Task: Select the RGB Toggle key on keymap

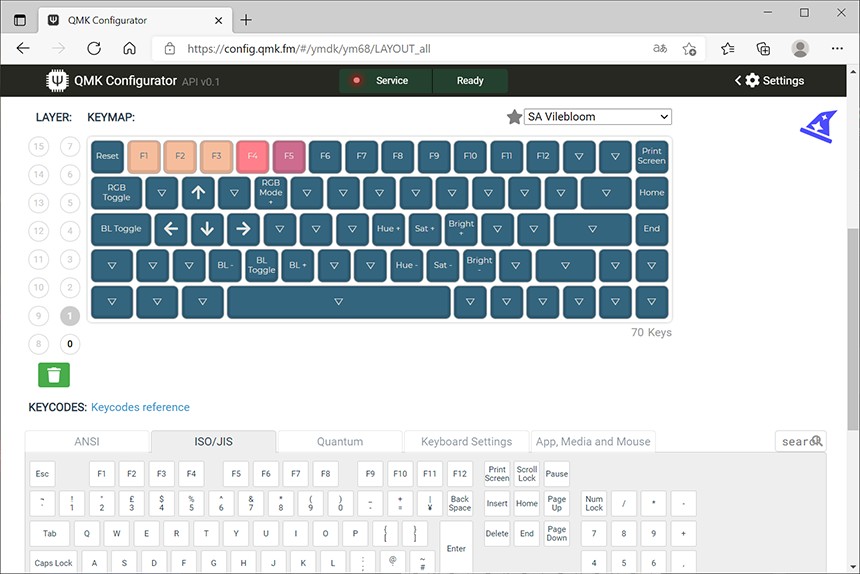Action: coord(116,192)
